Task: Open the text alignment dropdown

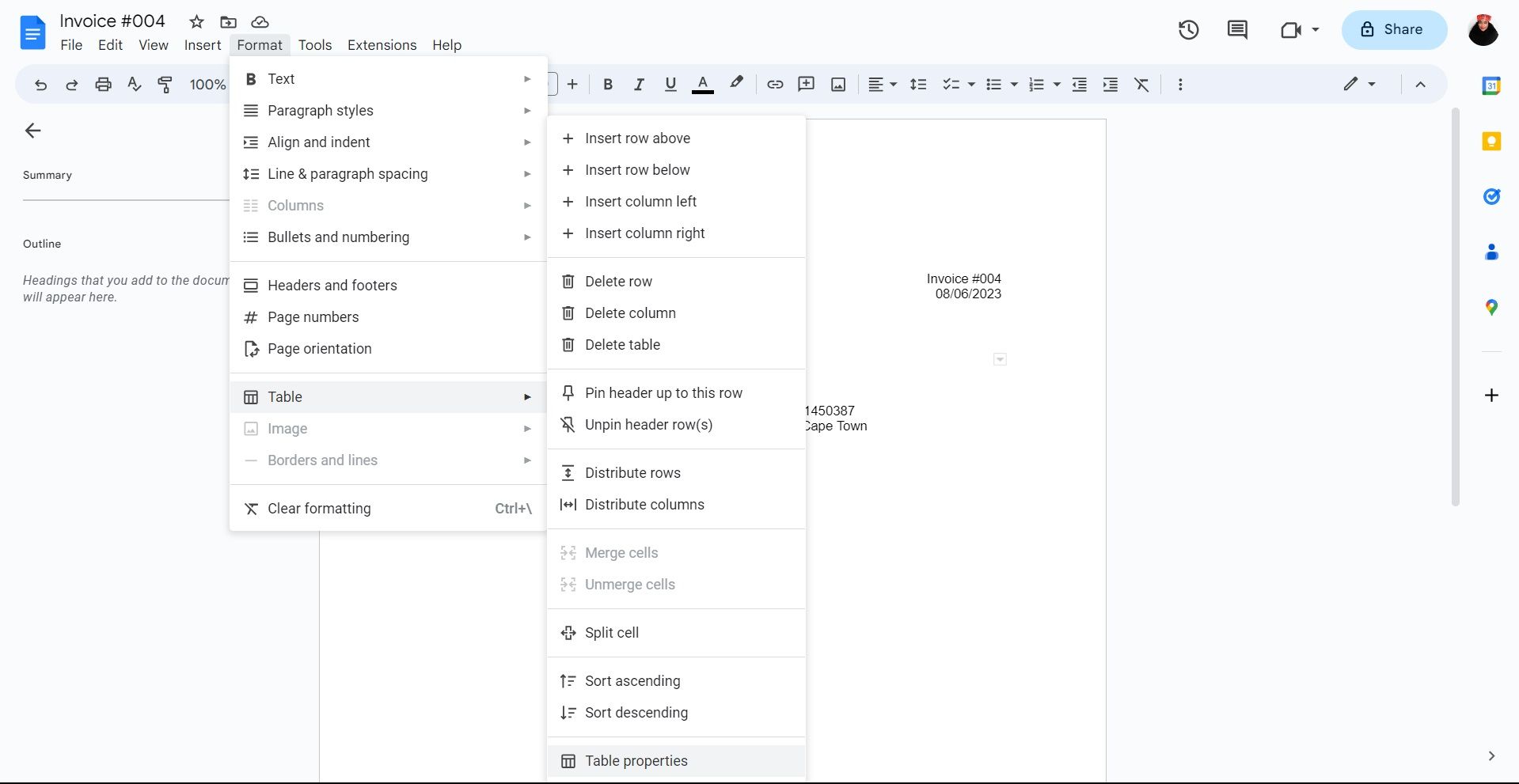Action: 882,85
